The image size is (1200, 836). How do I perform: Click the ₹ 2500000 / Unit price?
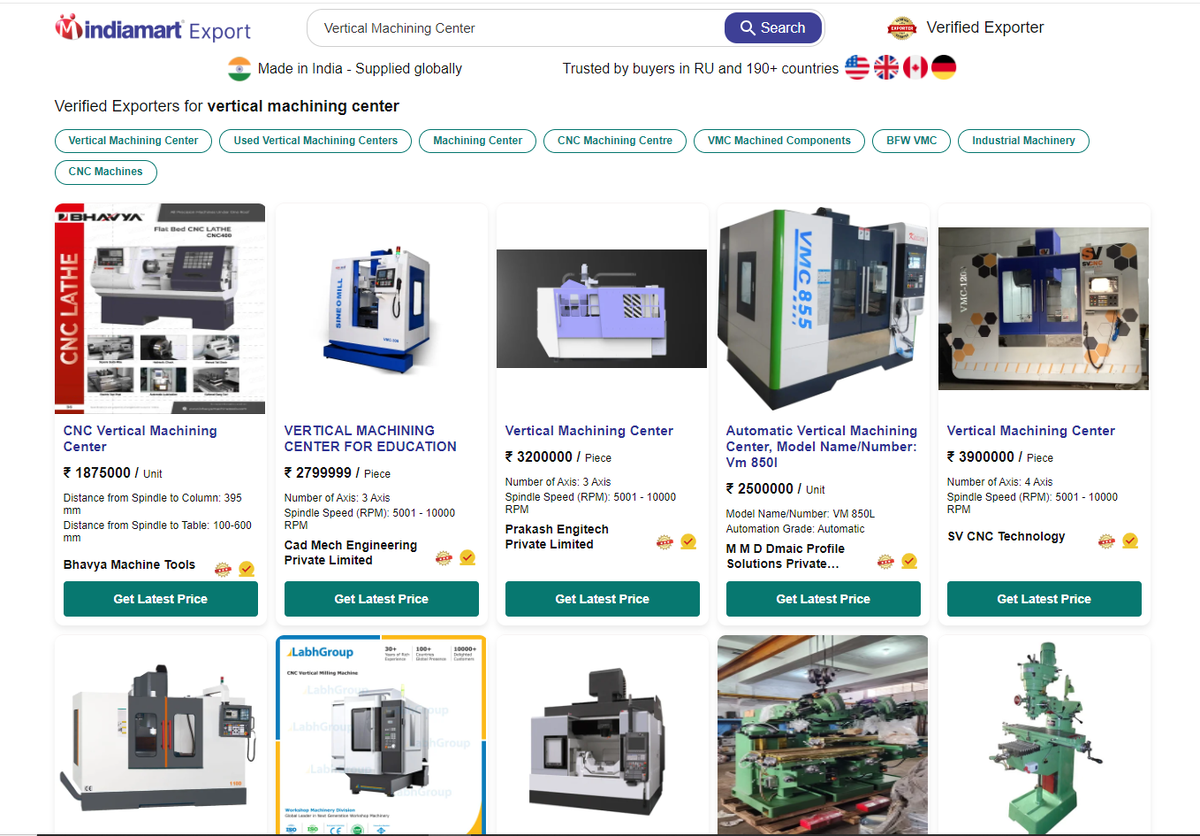776,489
